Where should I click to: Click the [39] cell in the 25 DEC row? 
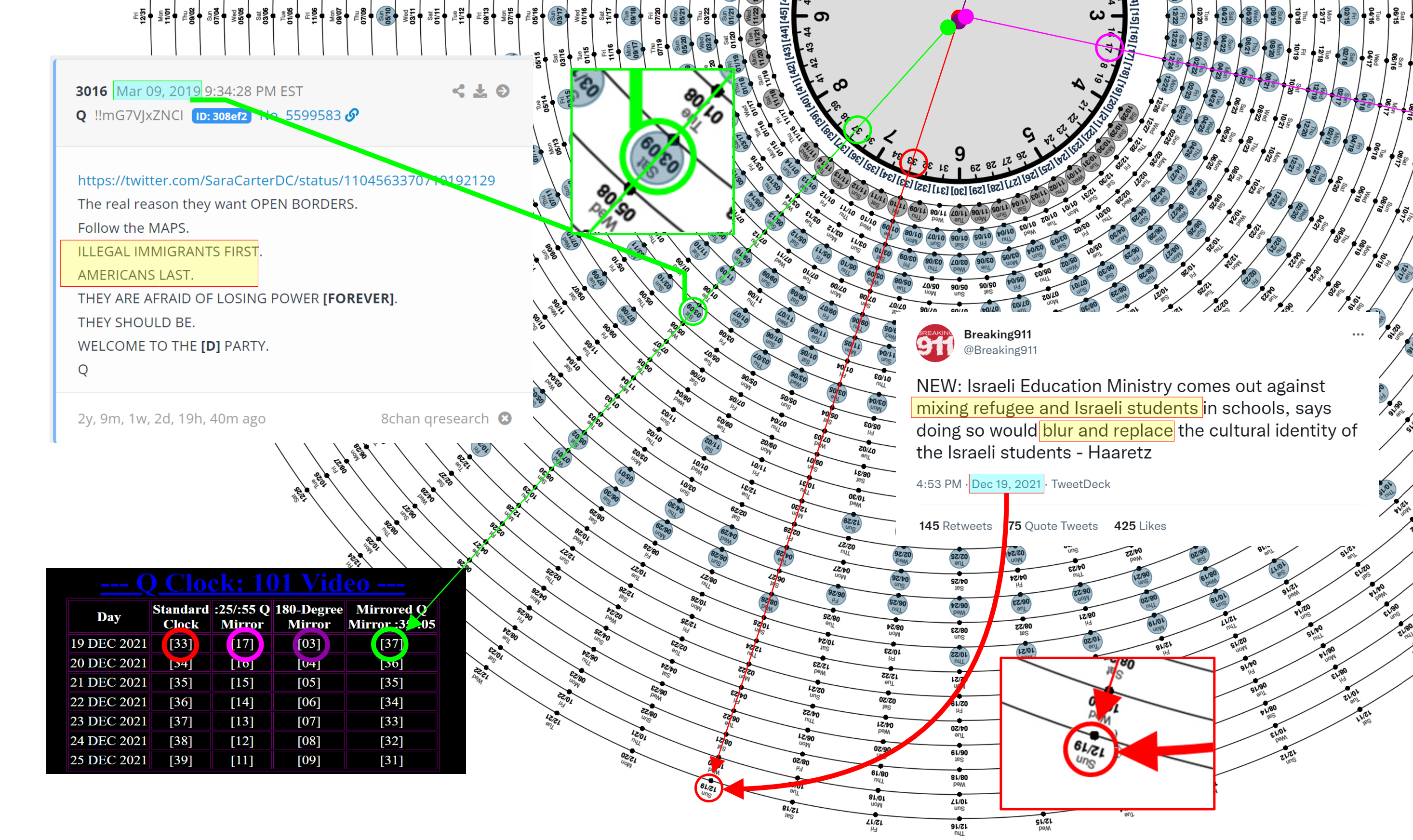tap(181, 760)
